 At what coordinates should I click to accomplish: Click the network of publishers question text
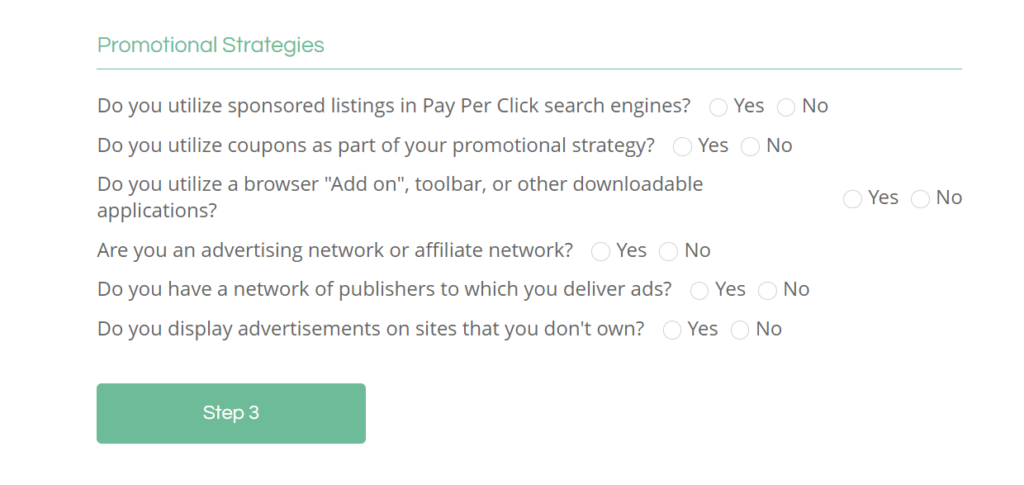pos(385,289)
